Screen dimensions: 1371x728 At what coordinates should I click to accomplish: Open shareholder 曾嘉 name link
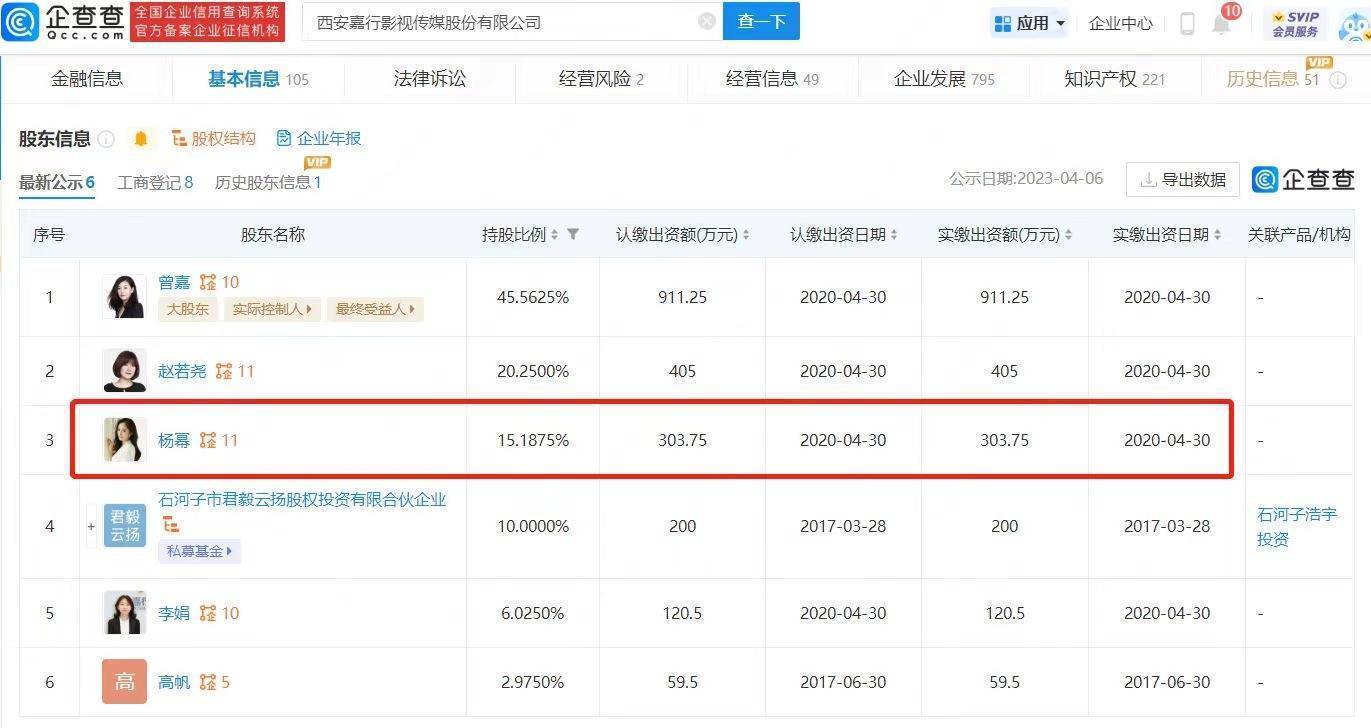click(174, 282)
